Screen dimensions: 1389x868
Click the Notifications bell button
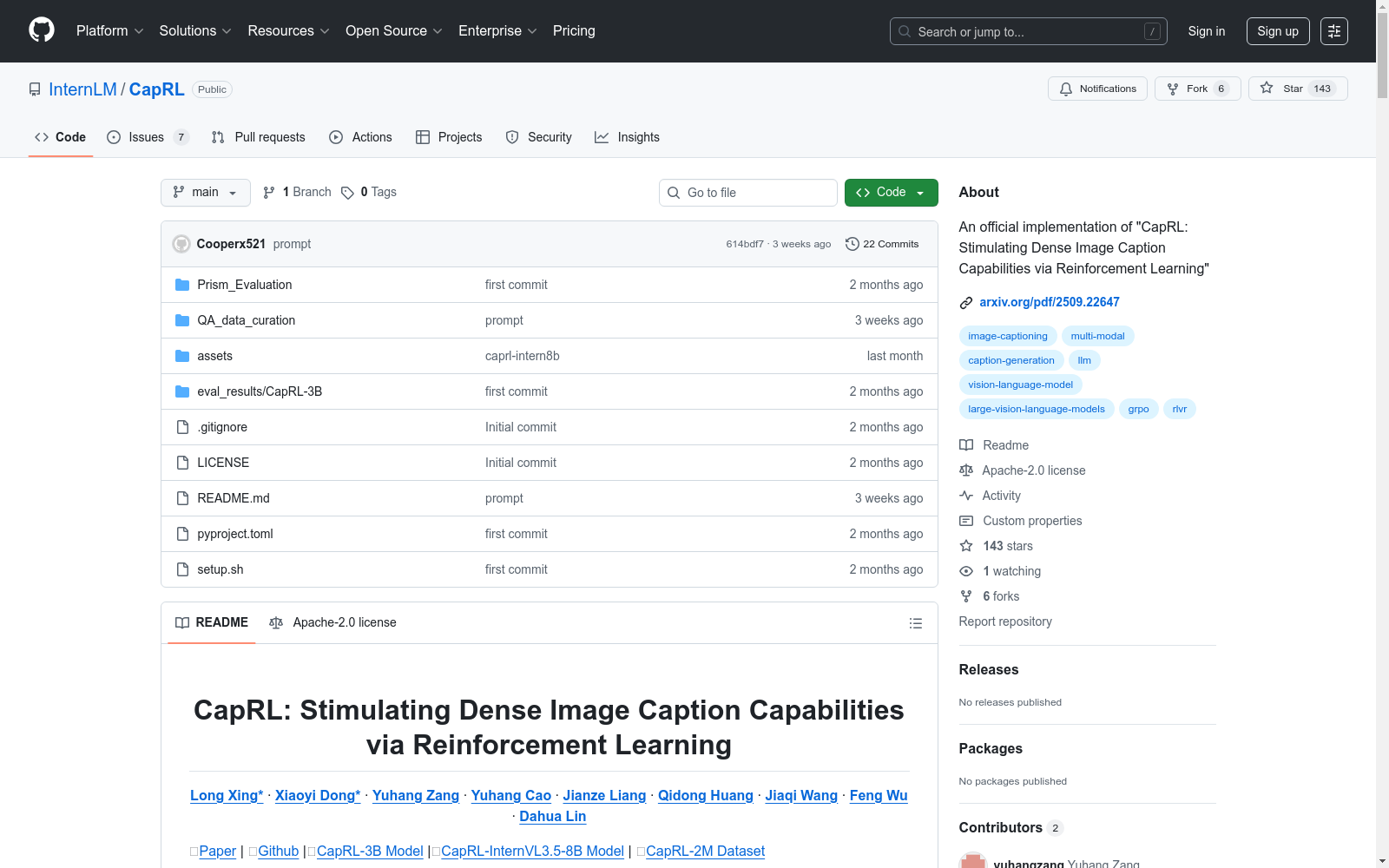(1098, 89)
